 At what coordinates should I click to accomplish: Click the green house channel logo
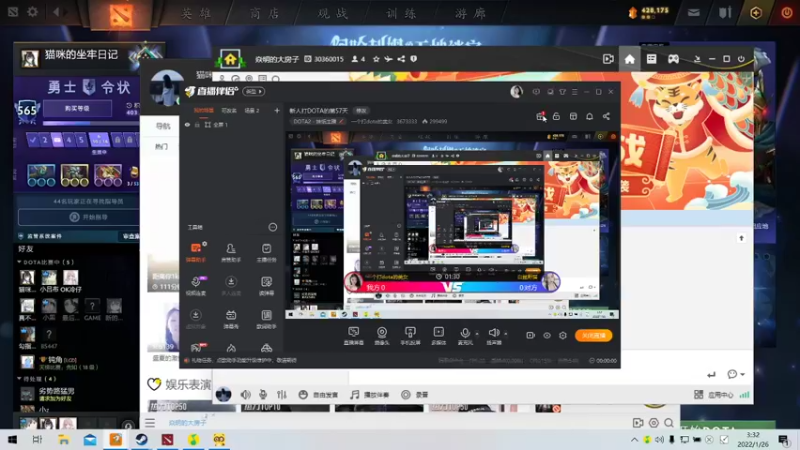coord(230,59)
